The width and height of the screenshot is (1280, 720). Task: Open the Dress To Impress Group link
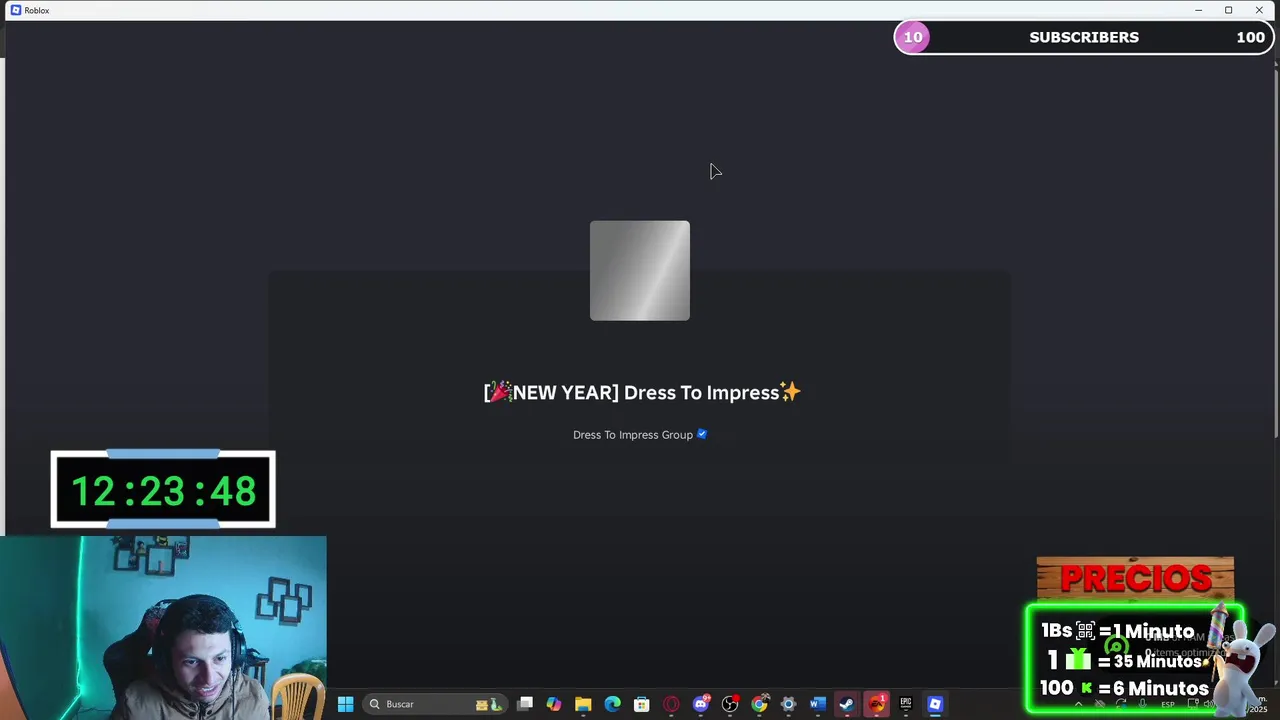pyautogui.click(x=633, y=435)
